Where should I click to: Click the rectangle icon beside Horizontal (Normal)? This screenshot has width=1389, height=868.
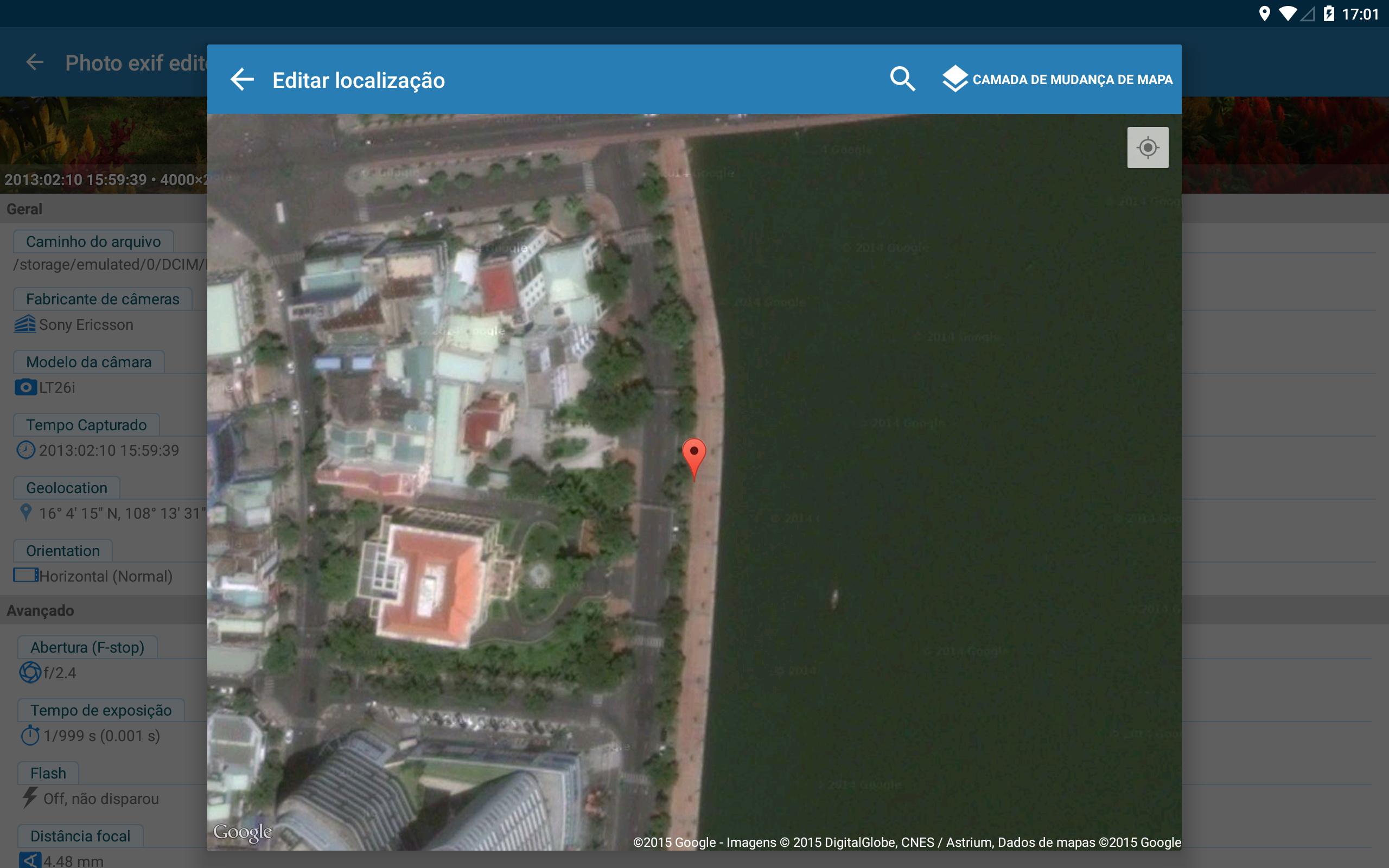point(26,575)
